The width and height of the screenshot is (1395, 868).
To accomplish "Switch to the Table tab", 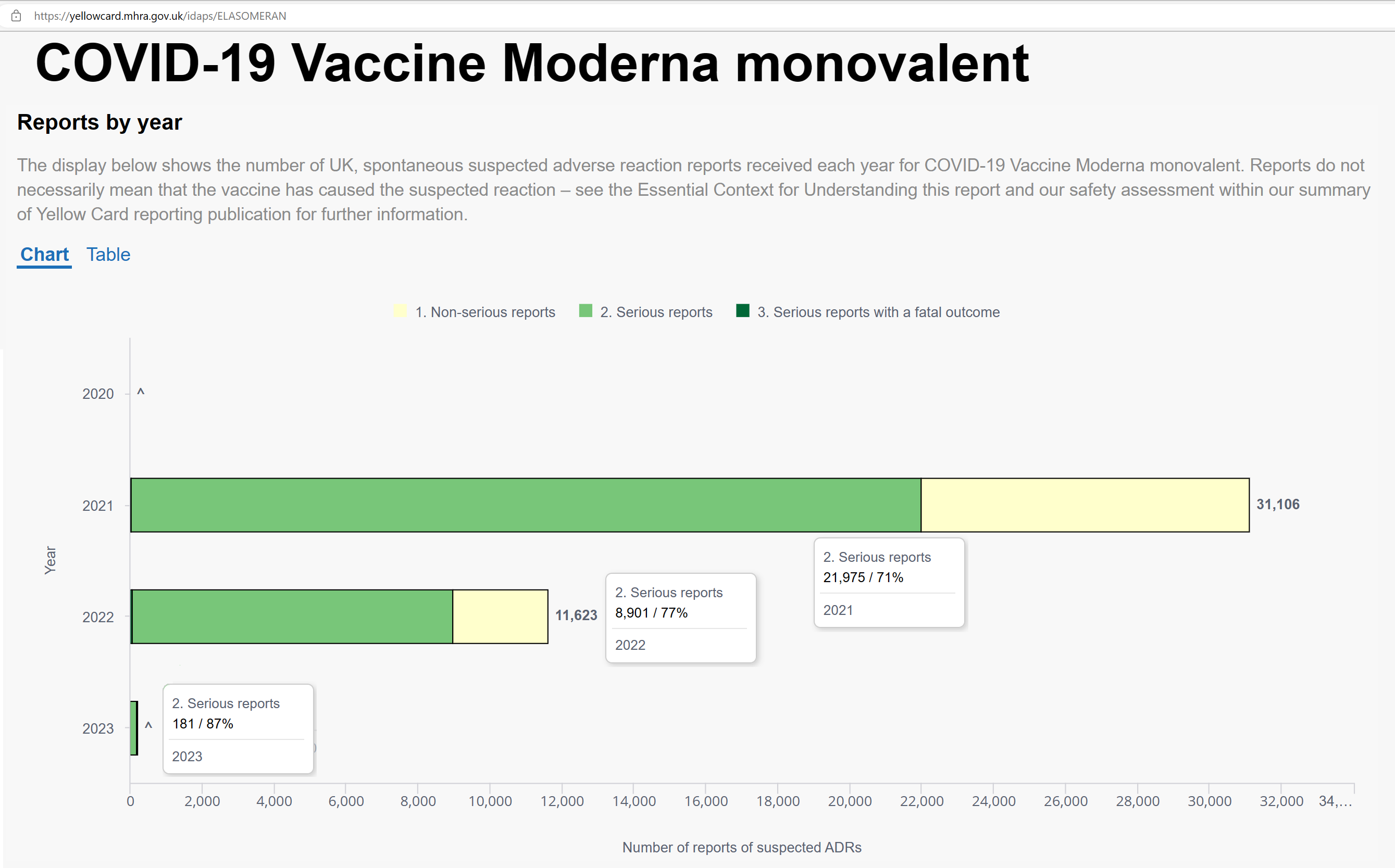I will click(108, 254).
